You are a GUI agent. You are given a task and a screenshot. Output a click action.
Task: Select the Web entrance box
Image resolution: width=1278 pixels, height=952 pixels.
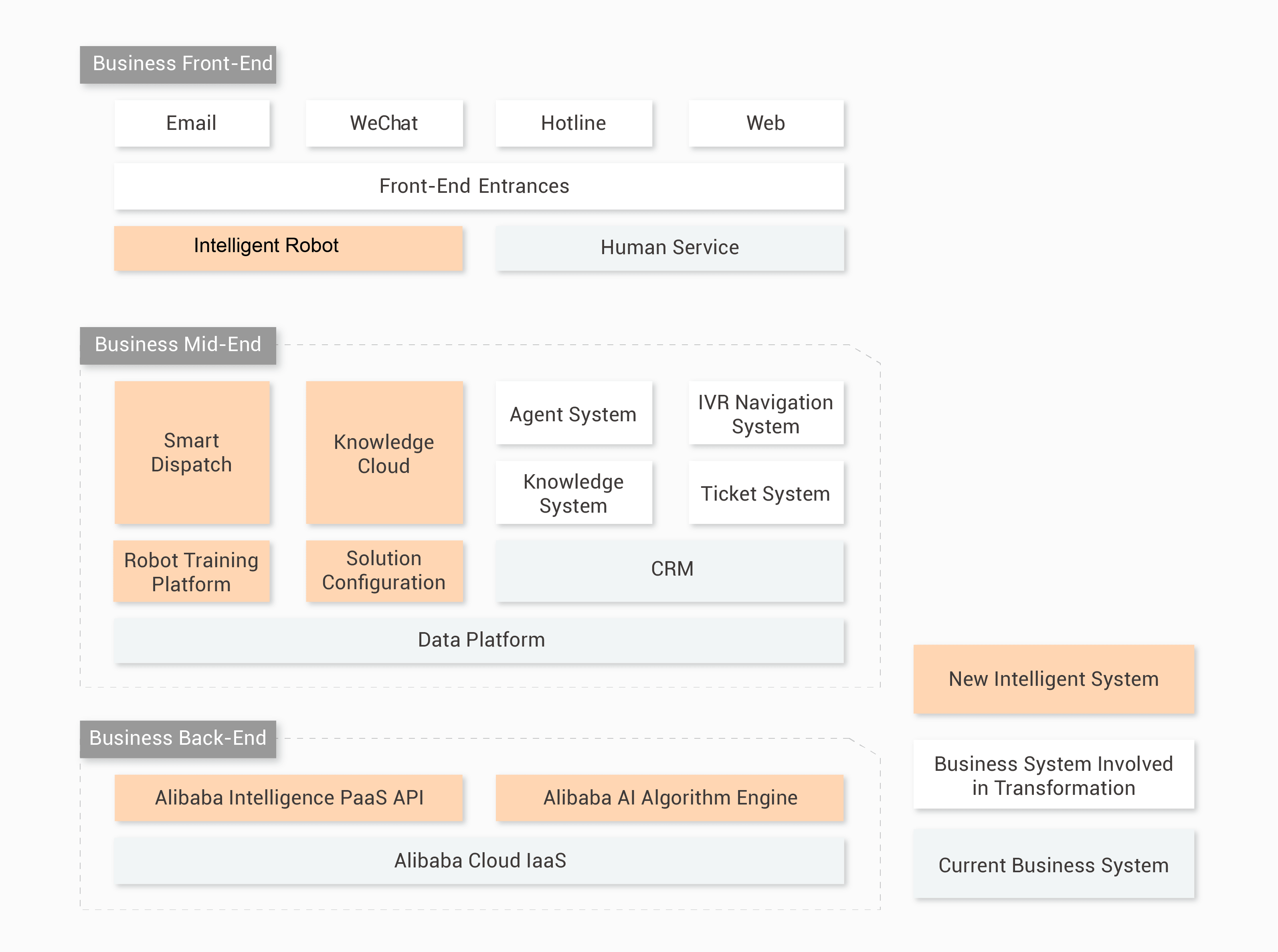[x=765, y=123]
